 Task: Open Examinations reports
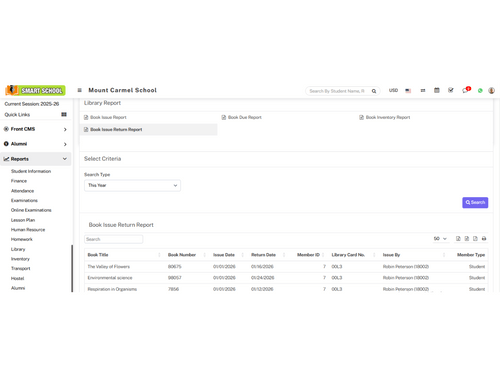tap(24, 201)
